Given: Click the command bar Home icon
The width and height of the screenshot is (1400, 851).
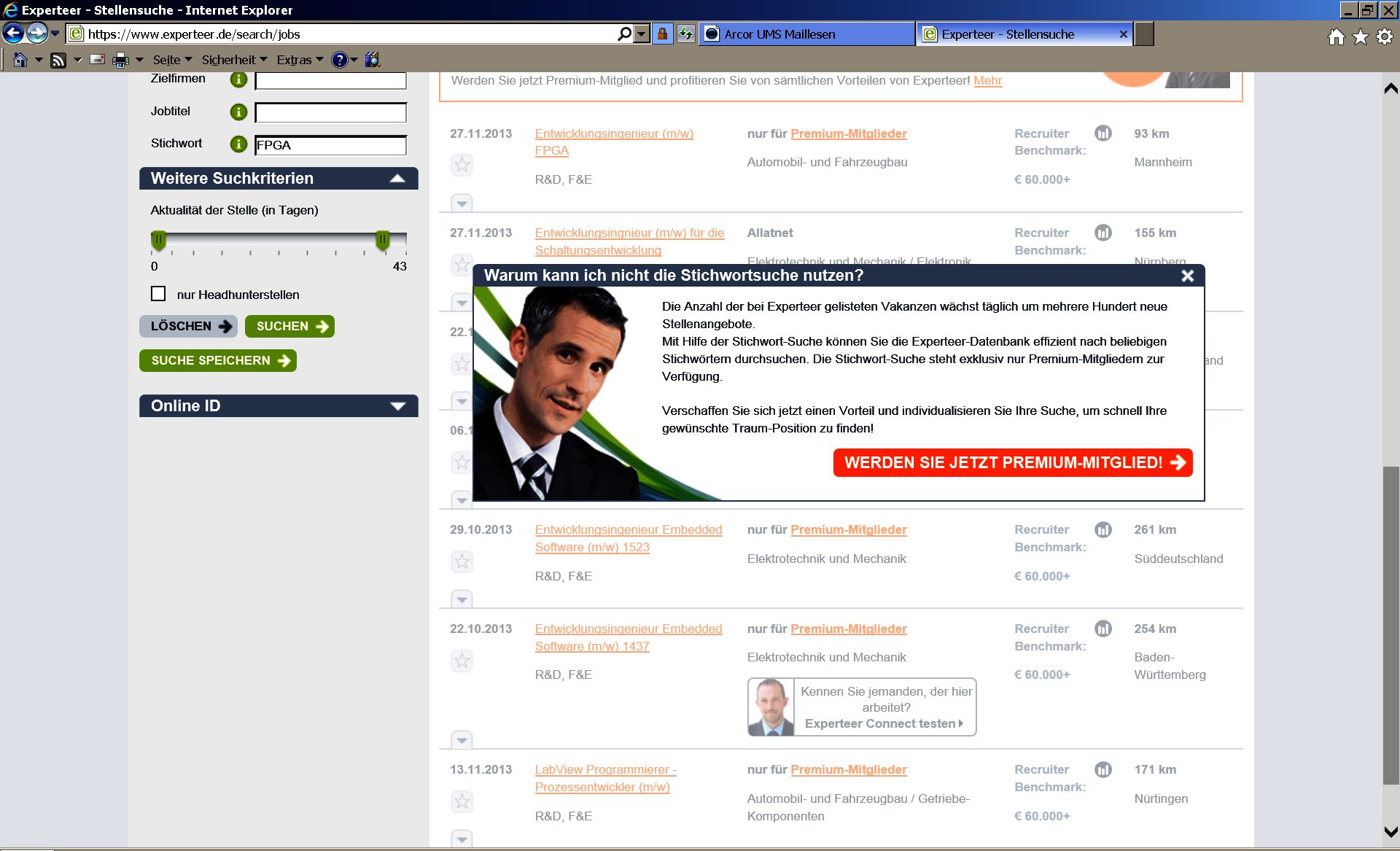Looking at the screenshot, I should (x=20, y=60).
